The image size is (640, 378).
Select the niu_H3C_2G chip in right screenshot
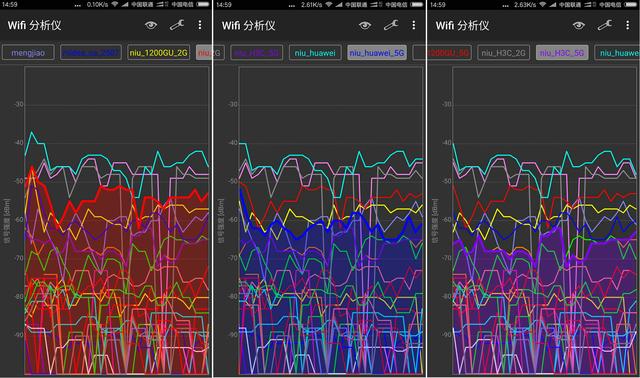pyautogui.click(x=503, y=53)
